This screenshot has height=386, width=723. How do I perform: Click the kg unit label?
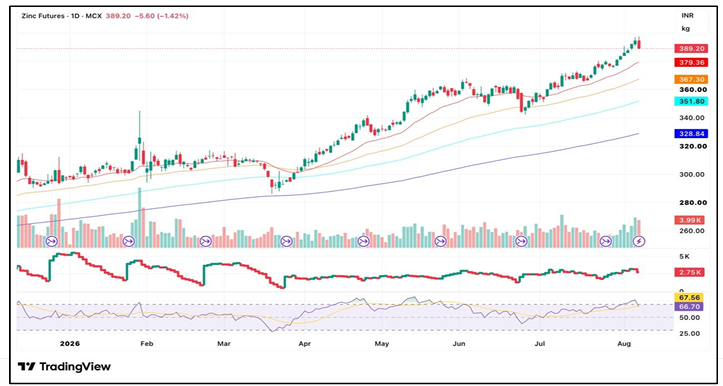686,29
